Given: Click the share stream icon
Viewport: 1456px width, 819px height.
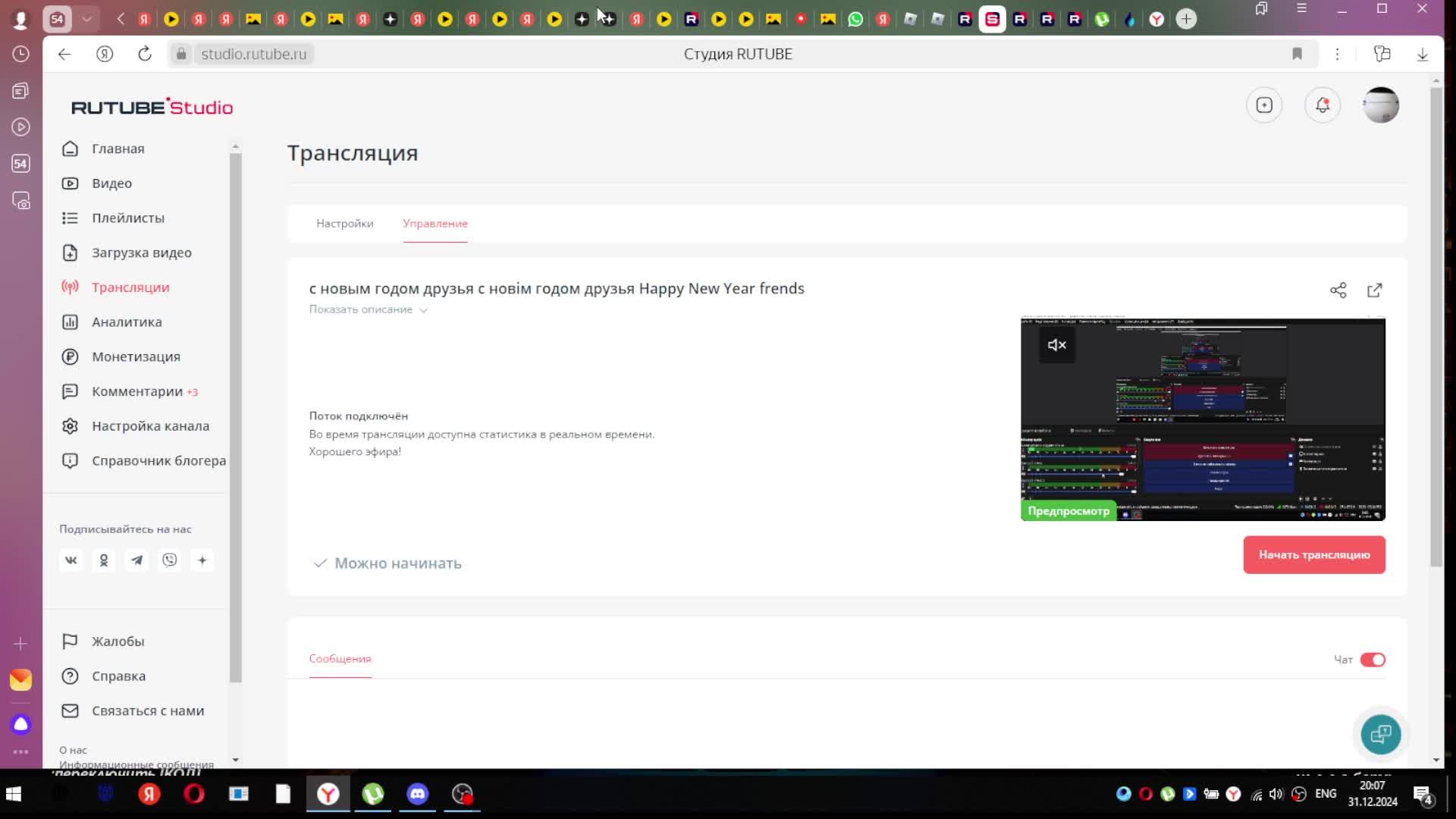Looking at the screenshot, I should point(1338,290).
